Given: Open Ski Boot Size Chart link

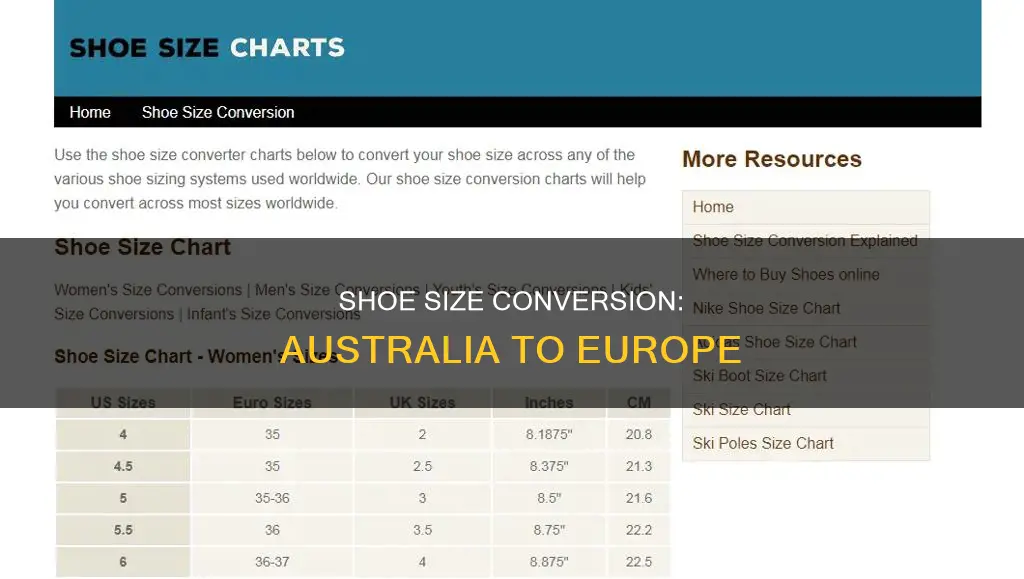Looking at the screenshot, I should (x=760, y=376).
